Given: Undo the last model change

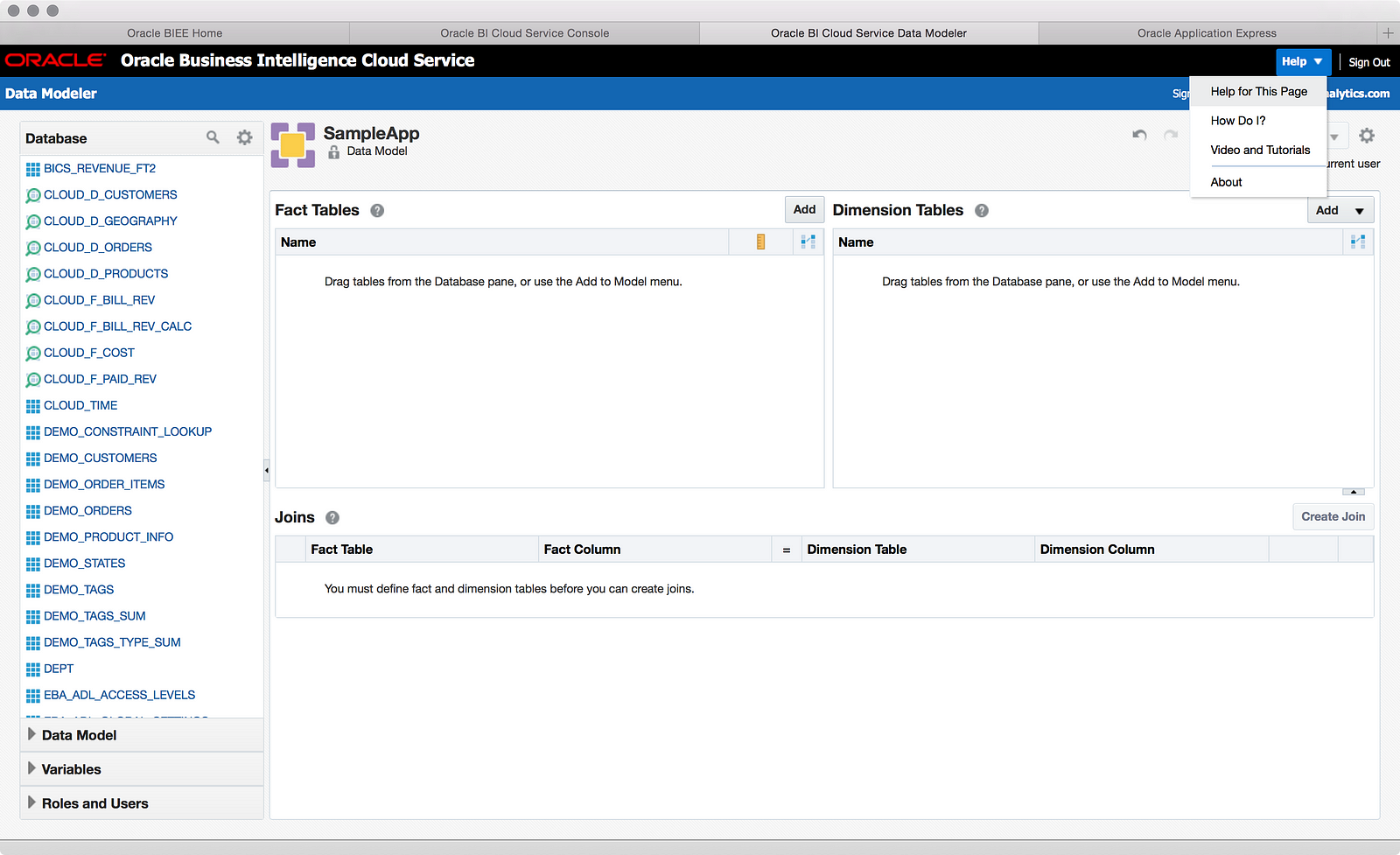Looking at the screenshot, I should pos(1139,135).
